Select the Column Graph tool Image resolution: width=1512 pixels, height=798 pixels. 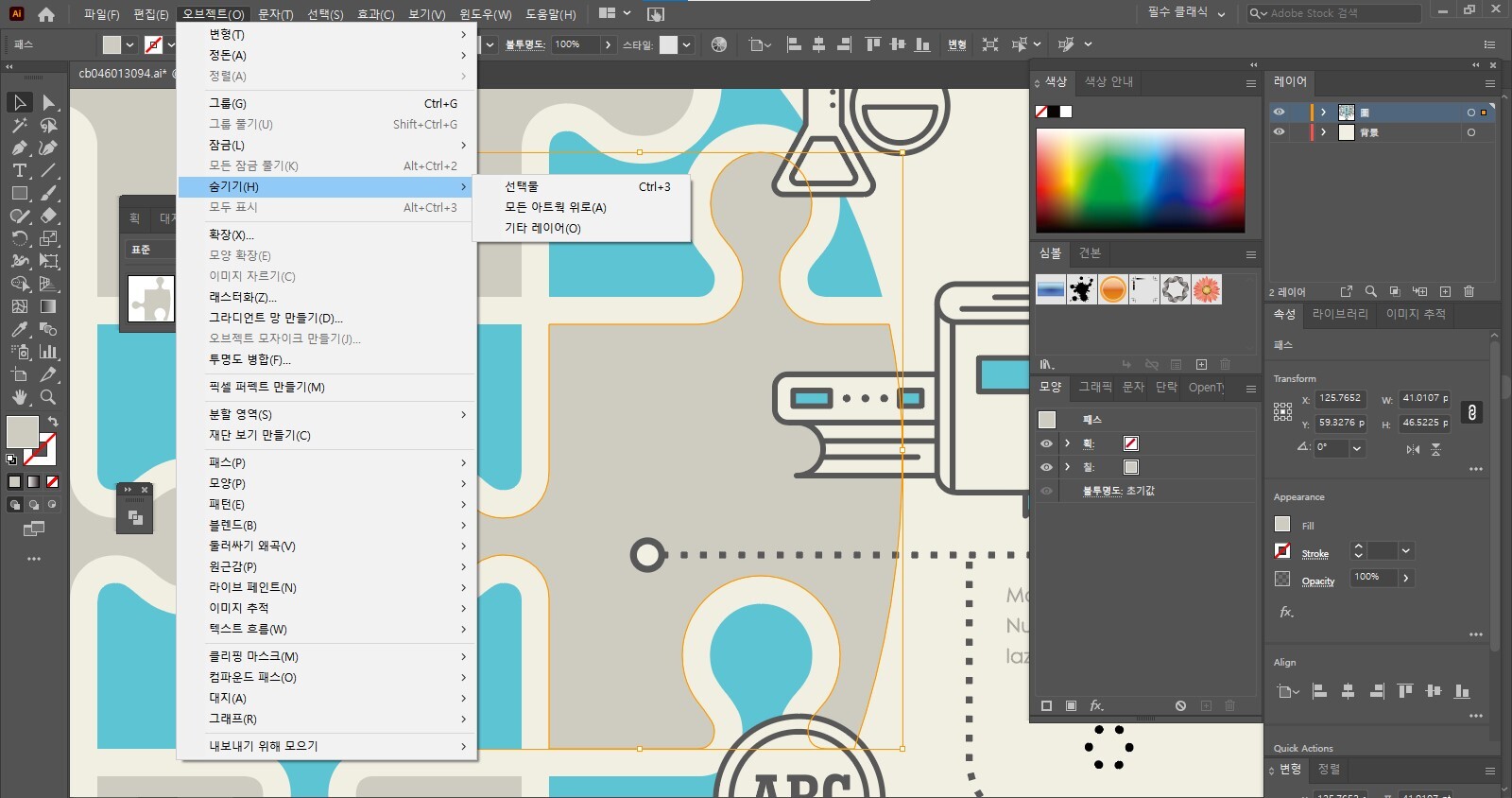48,352
